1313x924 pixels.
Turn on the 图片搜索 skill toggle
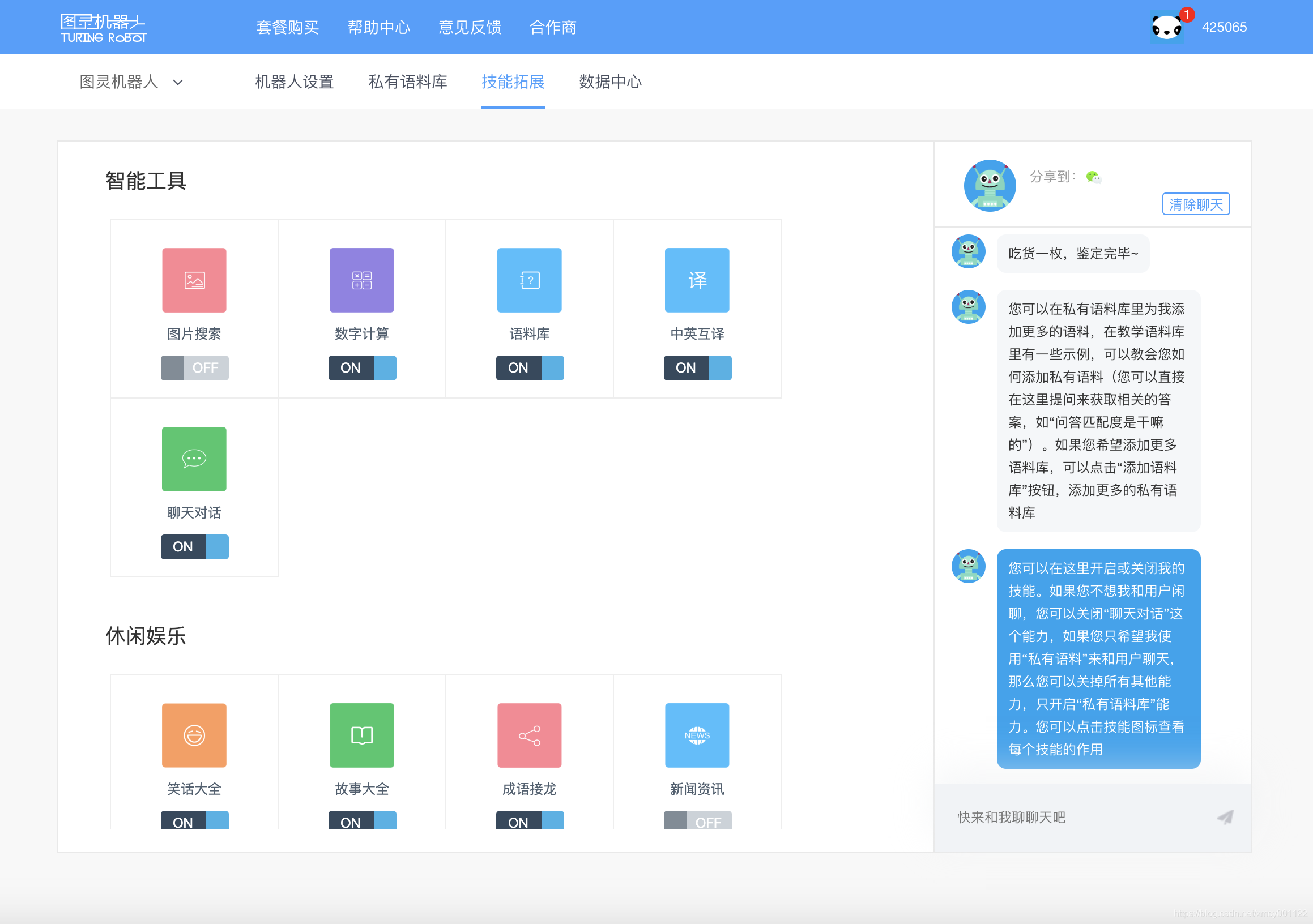(194, 367)
